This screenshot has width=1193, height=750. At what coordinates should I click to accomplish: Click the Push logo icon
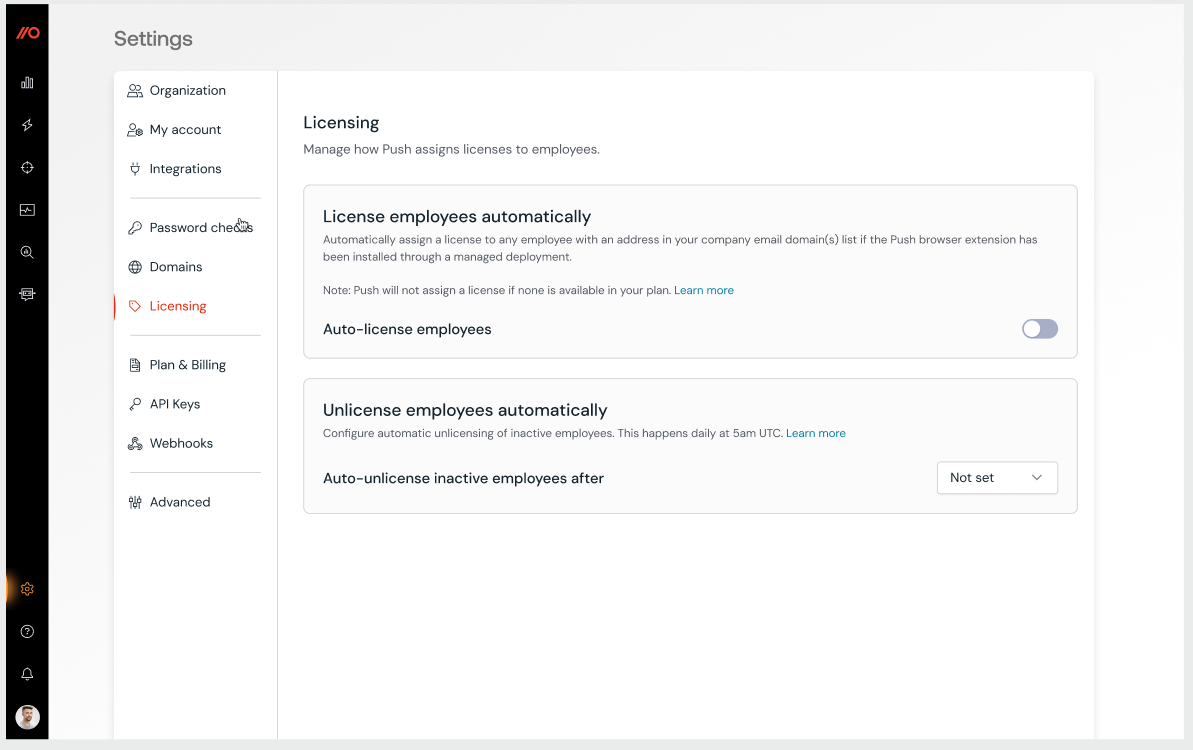(27, 33)
